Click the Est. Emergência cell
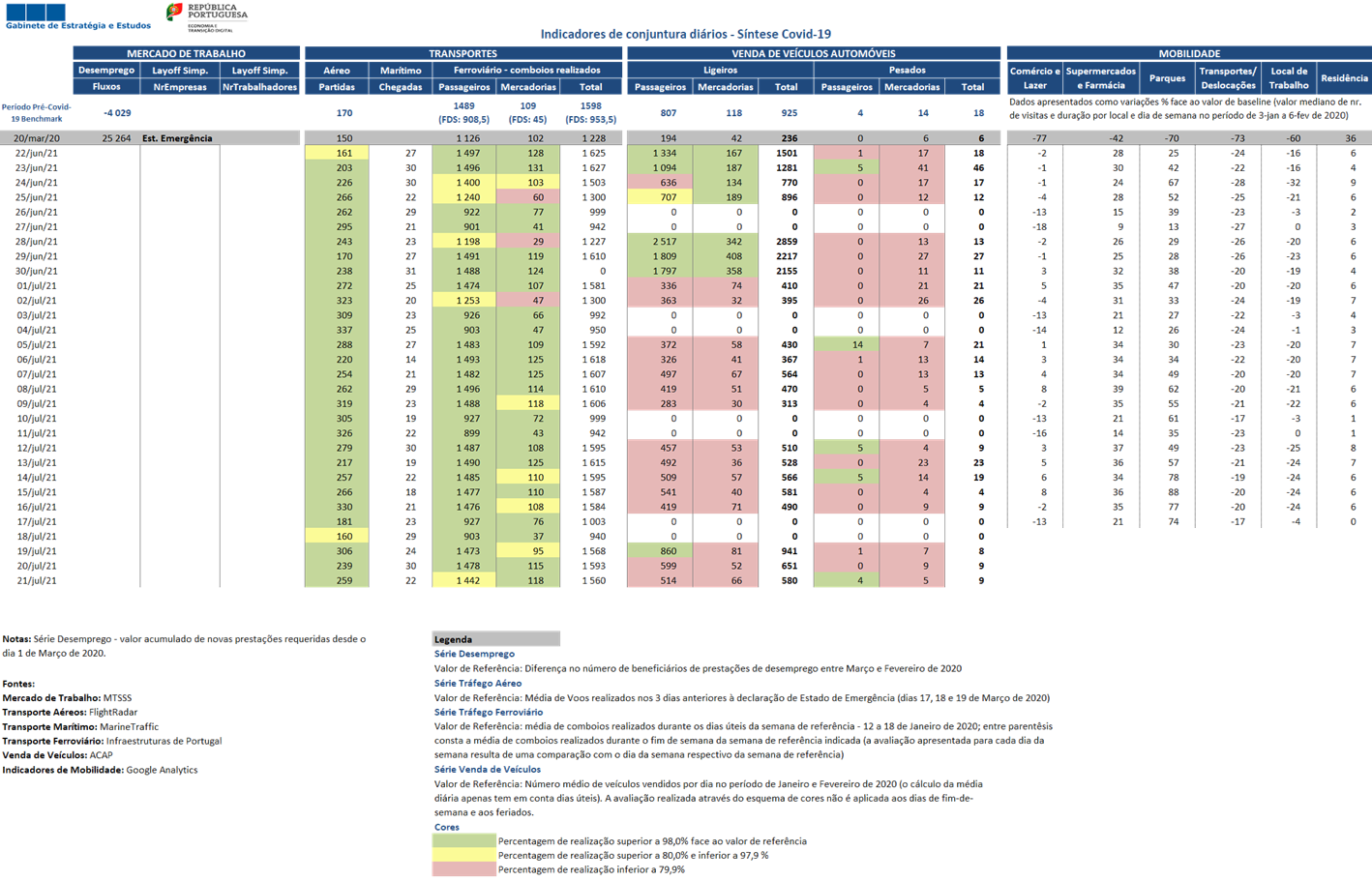Viewport: 1372px width, 881px height. click(178, 138)
